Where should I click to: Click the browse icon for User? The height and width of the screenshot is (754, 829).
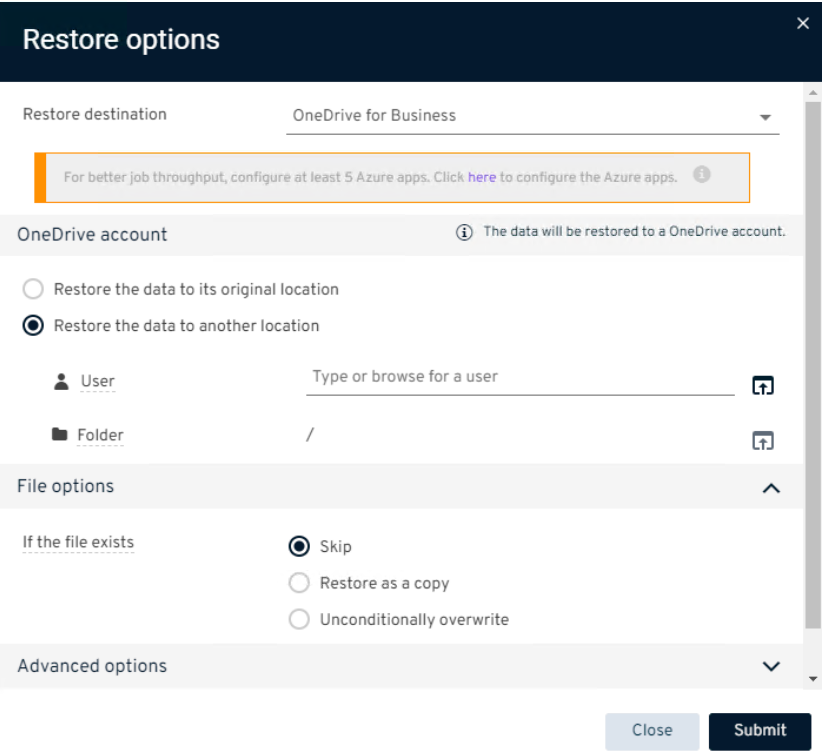[763, 385]
